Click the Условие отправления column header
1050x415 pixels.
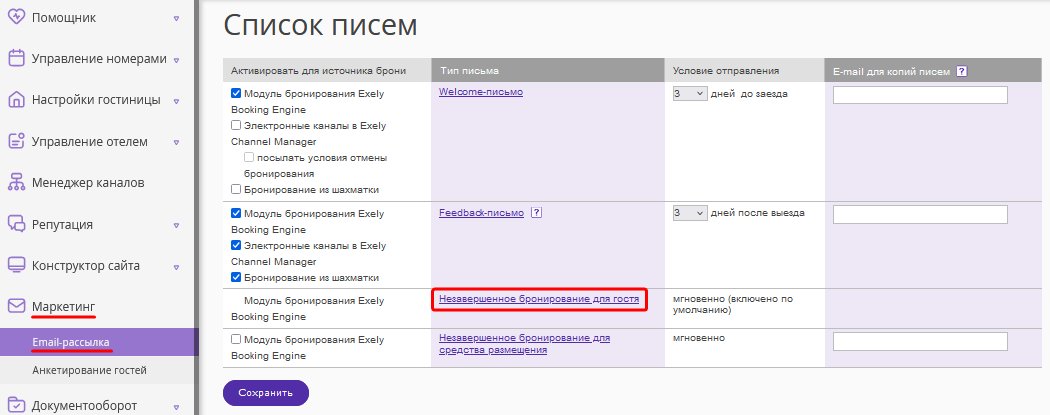tap(744, 71)
